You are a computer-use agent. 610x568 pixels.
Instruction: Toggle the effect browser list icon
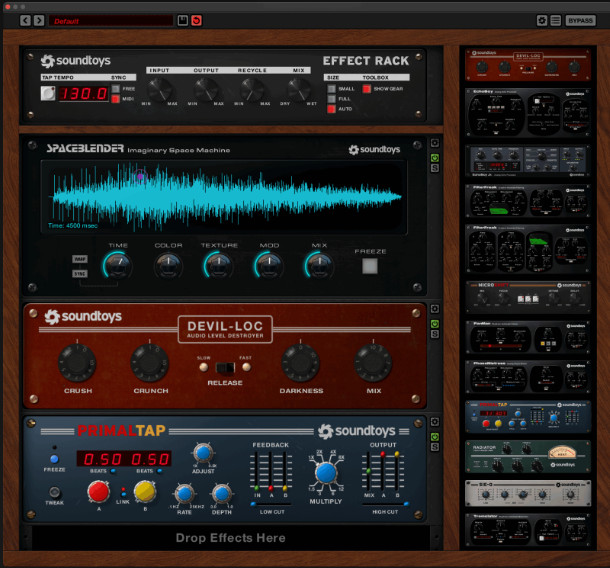556,20
